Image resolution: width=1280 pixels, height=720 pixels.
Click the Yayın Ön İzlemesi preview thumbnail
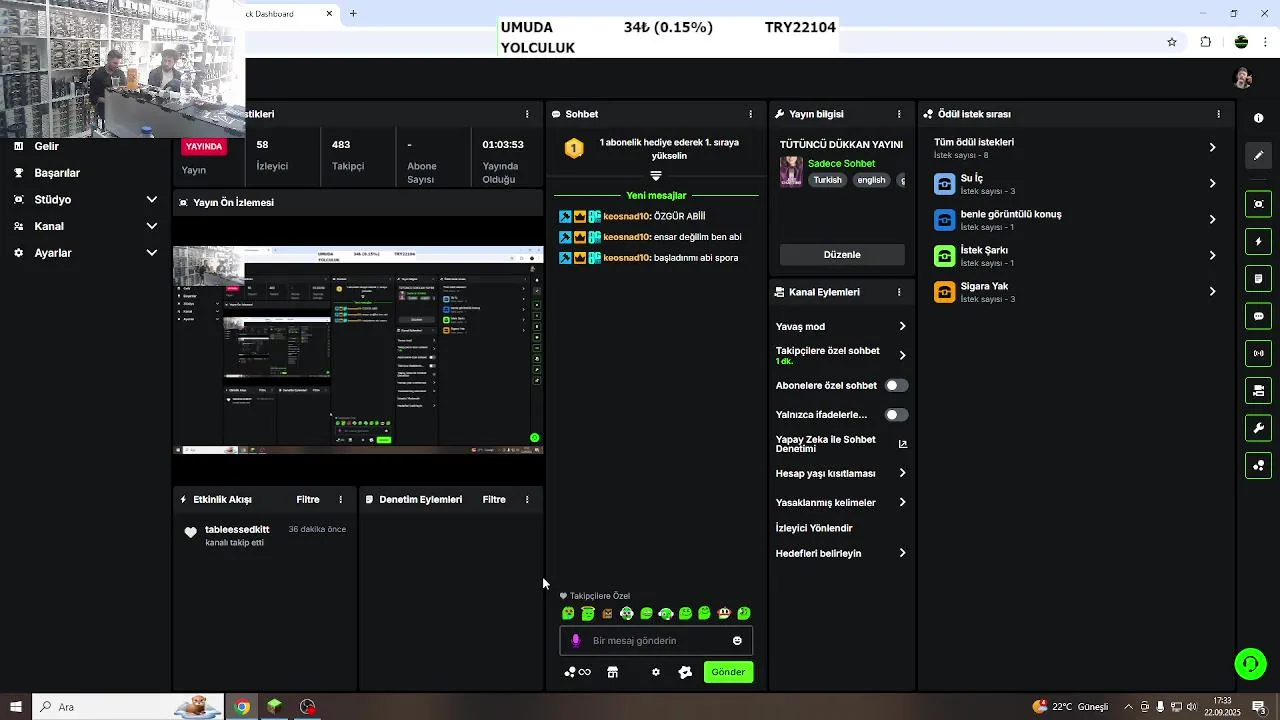click(x=358, y=350)
